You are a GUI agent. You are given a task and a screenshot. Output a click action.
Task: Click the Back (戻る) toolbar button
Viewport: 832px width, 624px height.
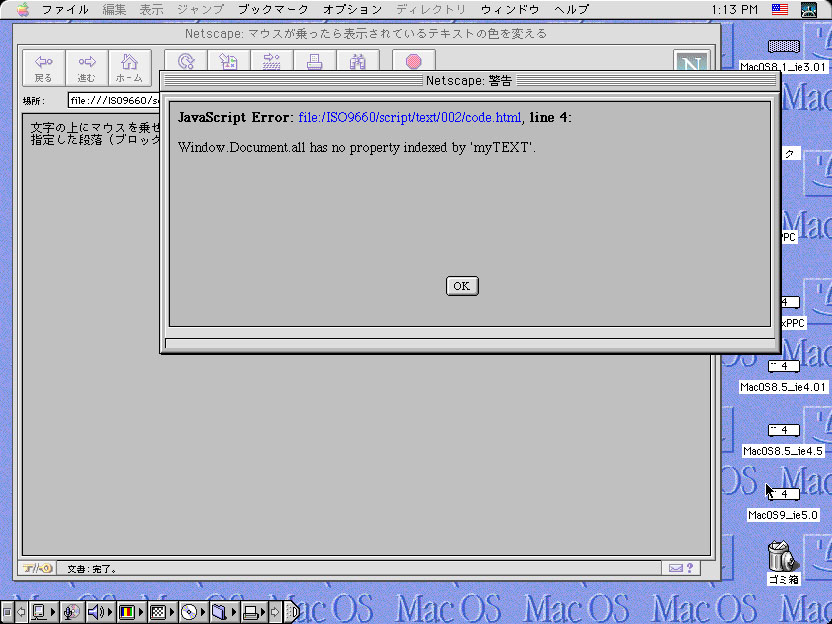coord(44,68)
